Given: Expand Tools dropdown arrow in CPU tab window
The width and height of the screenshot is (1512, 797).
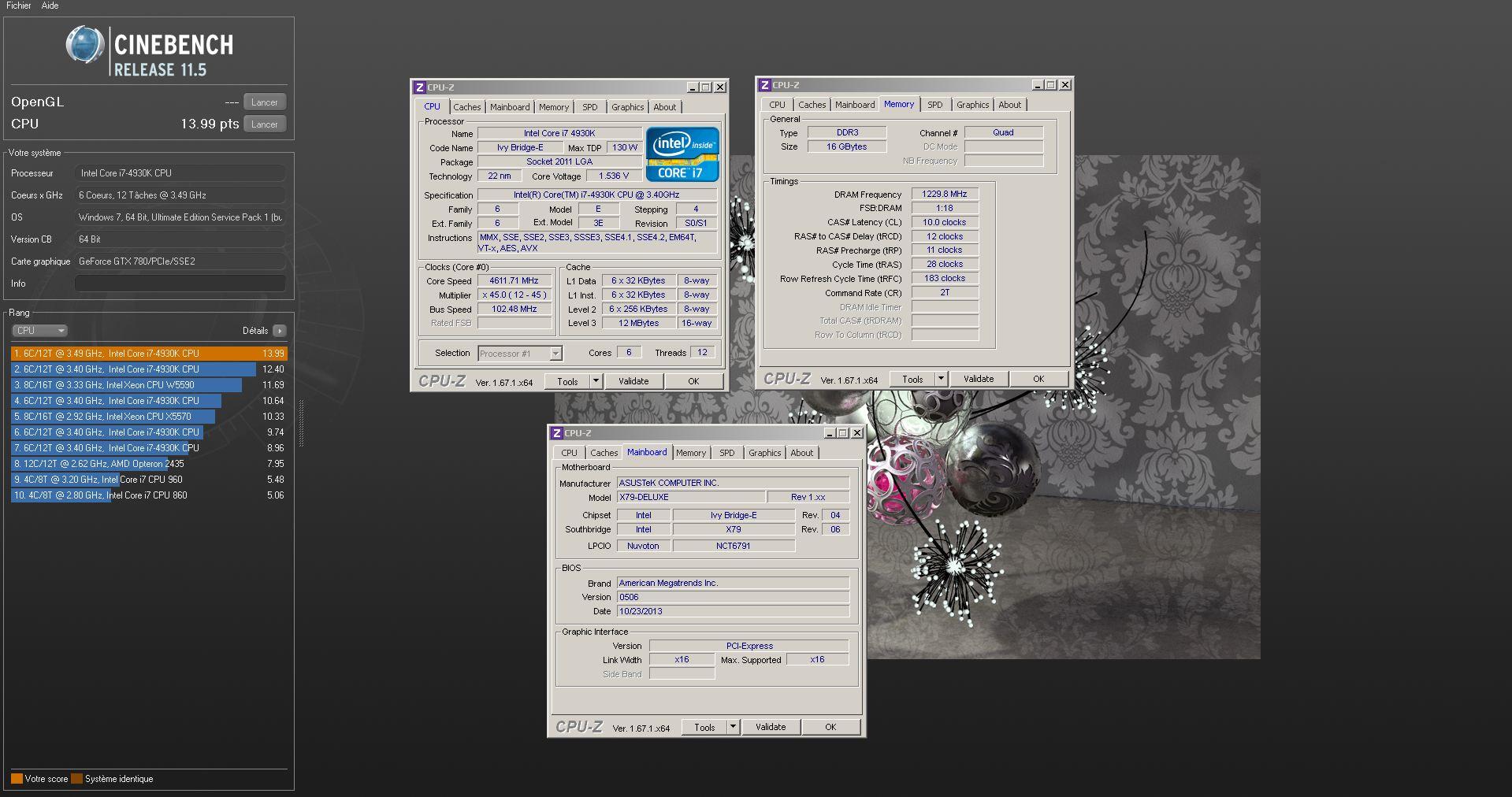Looking at the screenshot, I should (x=596, y=381).
